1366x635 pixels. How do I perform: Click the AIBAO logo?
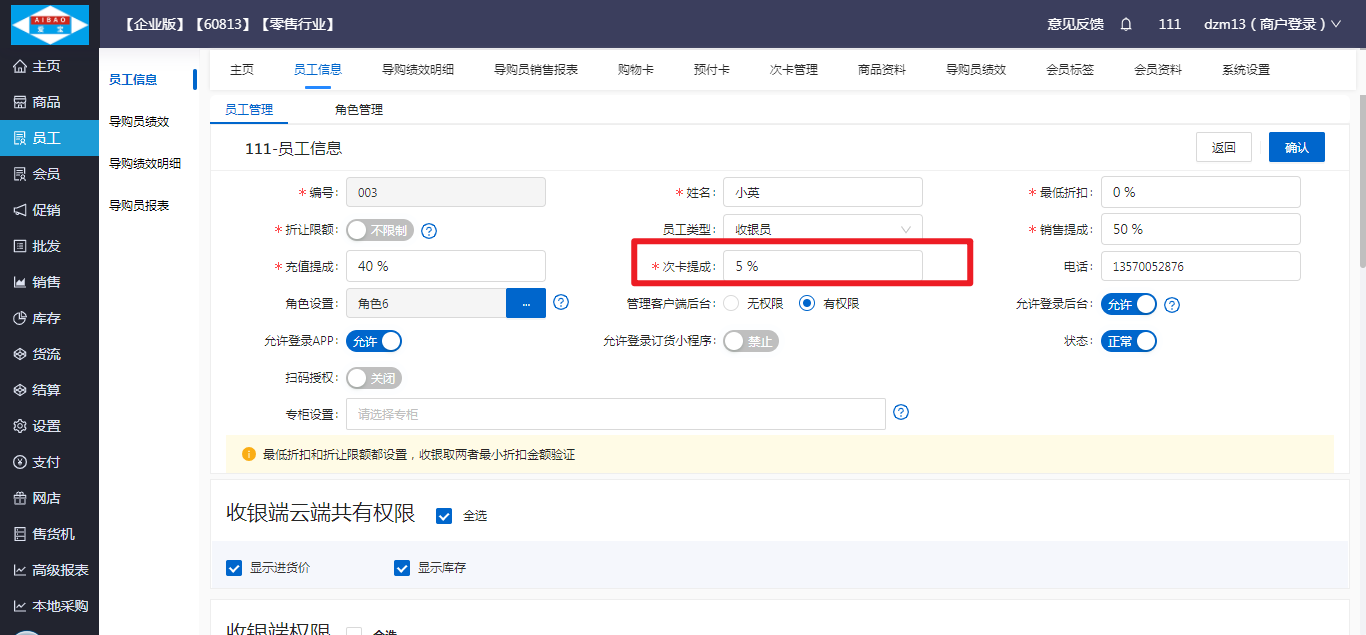(x=49, y=24)
